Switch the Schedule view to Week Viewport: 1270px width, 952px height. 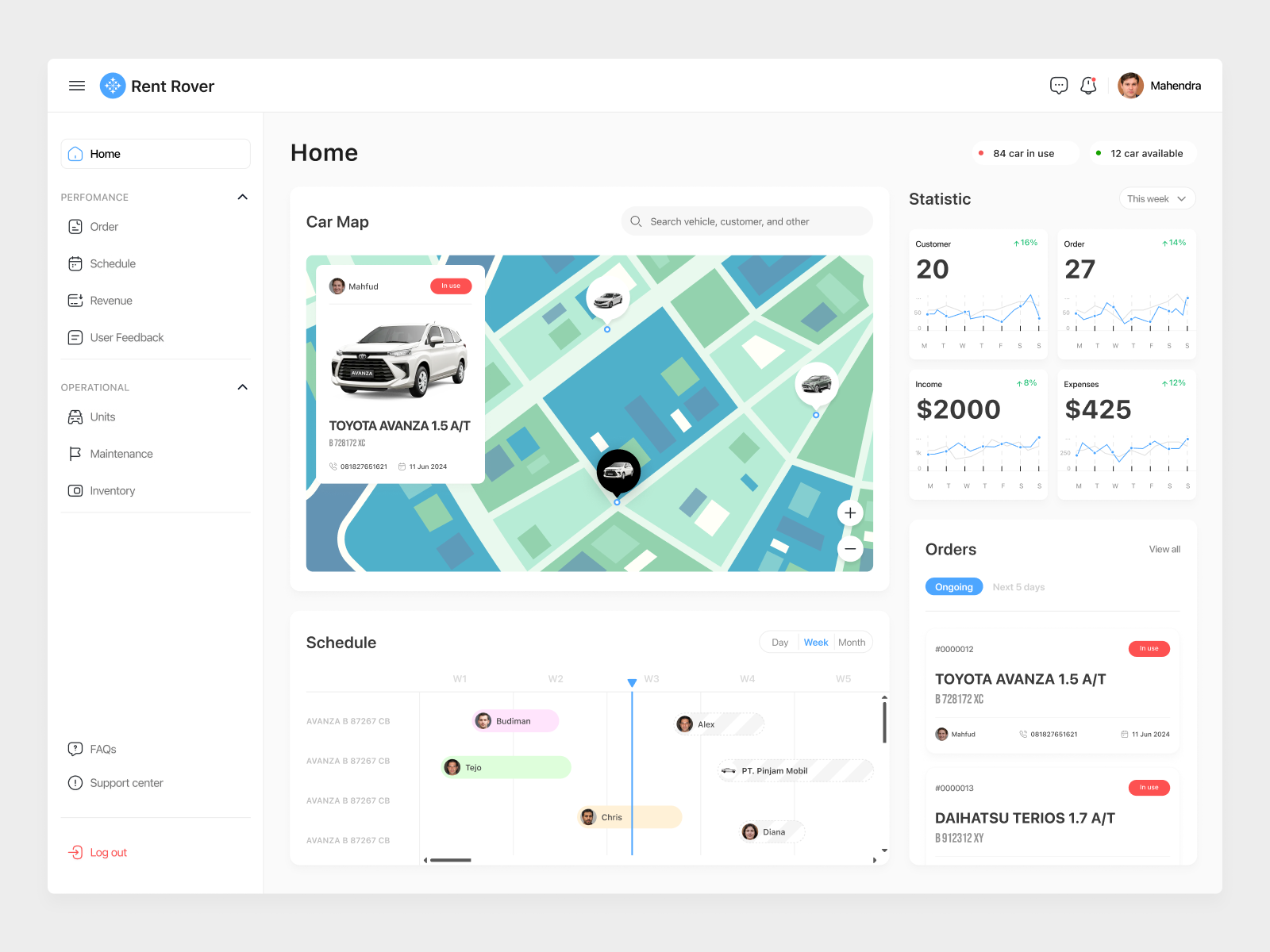(x=815, y=642)
